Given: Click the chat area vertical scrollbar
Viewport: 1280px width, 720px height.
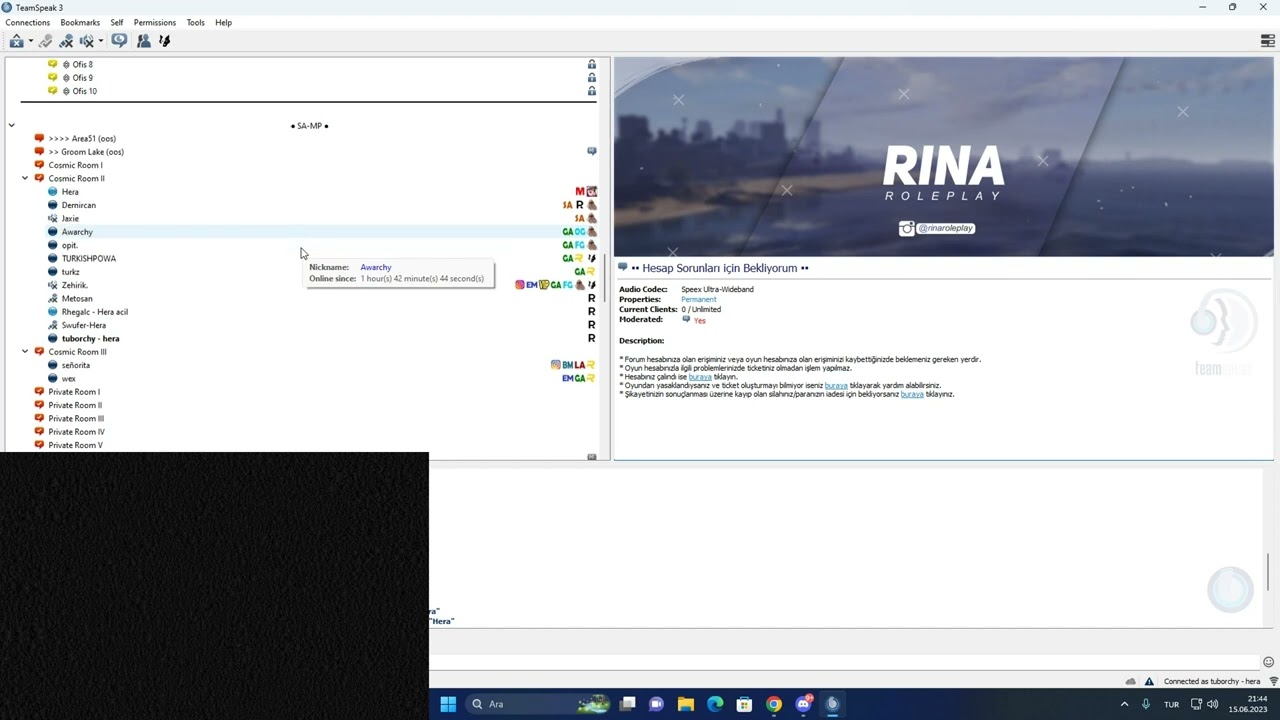Looking at the screenshot, I should pos(1269,571).
